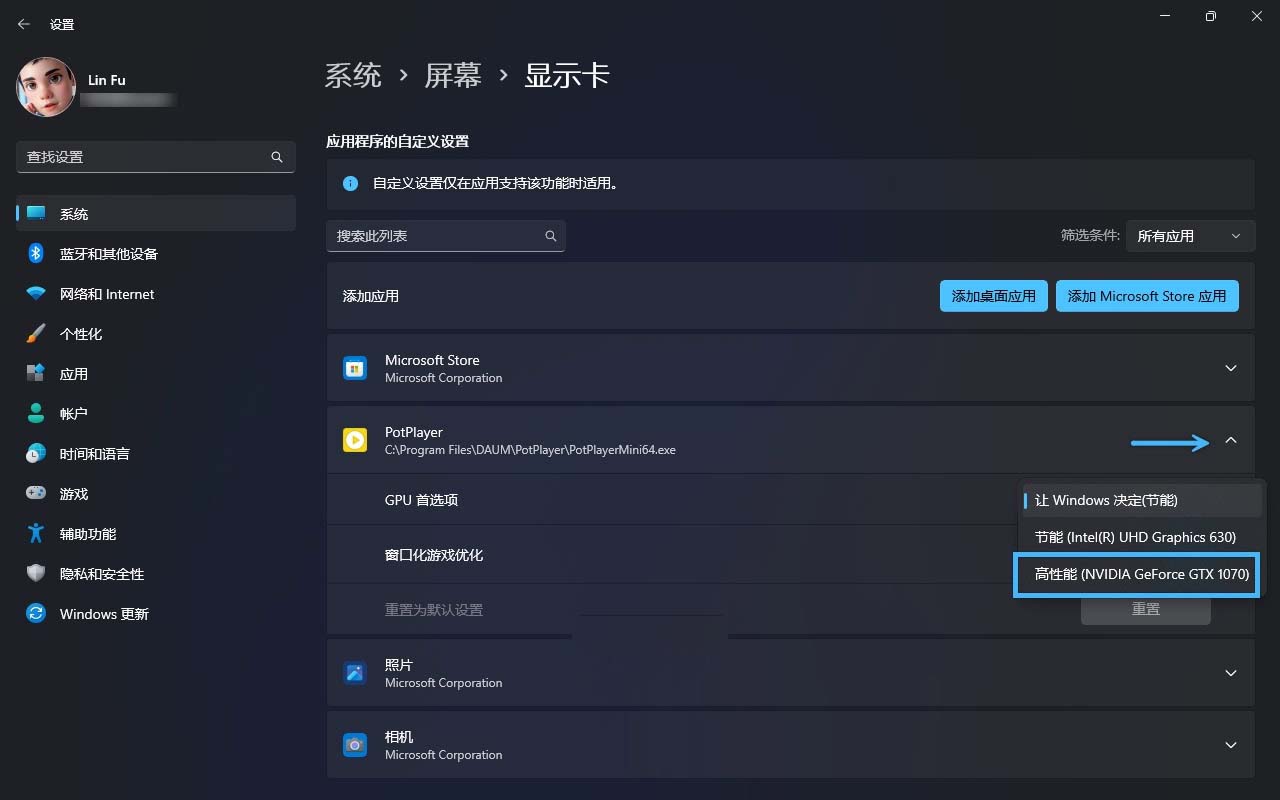Open 个性化 settings page

(x=156, y=334)
